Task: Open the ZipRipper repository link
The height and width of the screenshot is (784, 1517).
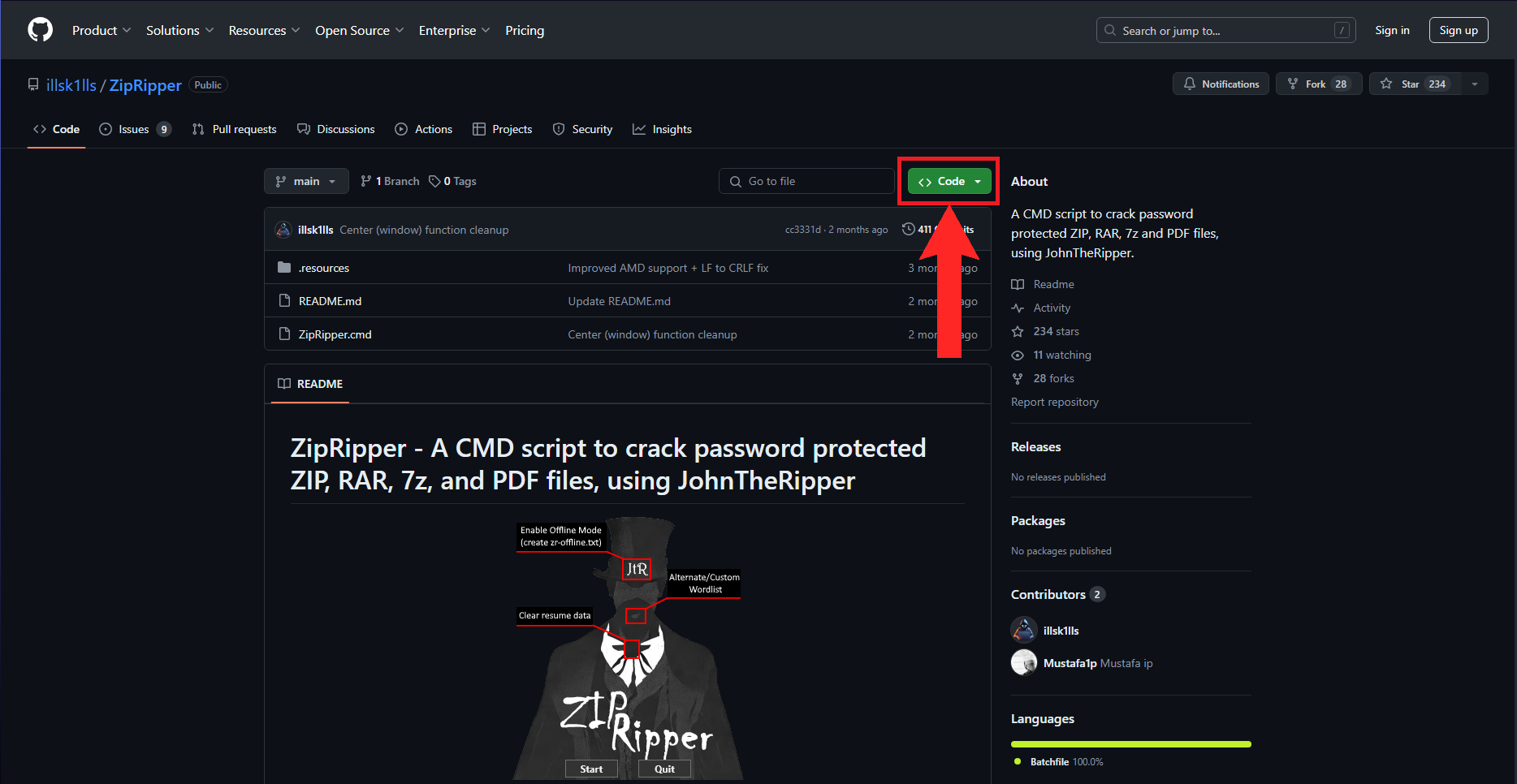Action: 145,85
